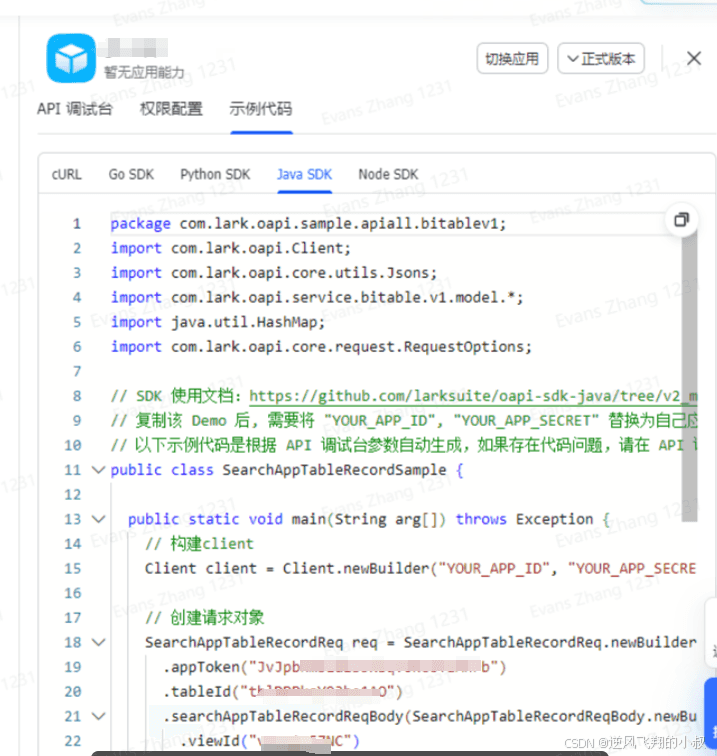Screen dimensions: 717x756
Task: Collapse the main method fold on line 13
Action: point(98,519)
